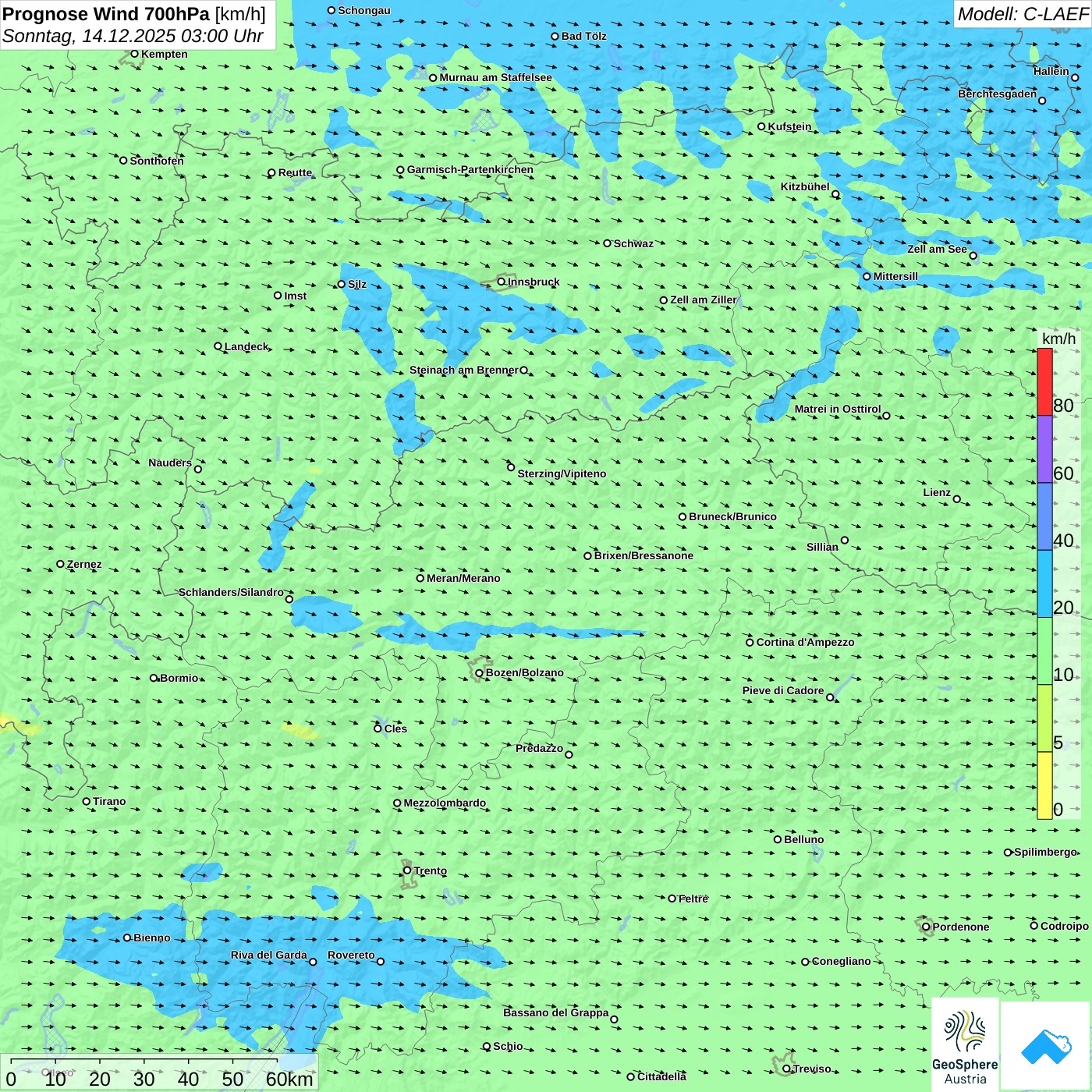The height and width of the screenshot is (1092, 1092).
Task: Click the Lienz city marker
Action: coord(957,499)
